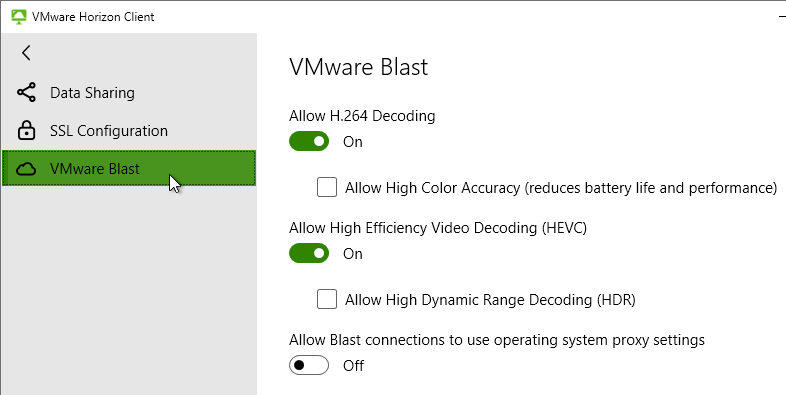The width and height of the screenshot is (786, 395).
Task: Click the Off label beside the proxy toggle
Action: [x=353, y=365]
